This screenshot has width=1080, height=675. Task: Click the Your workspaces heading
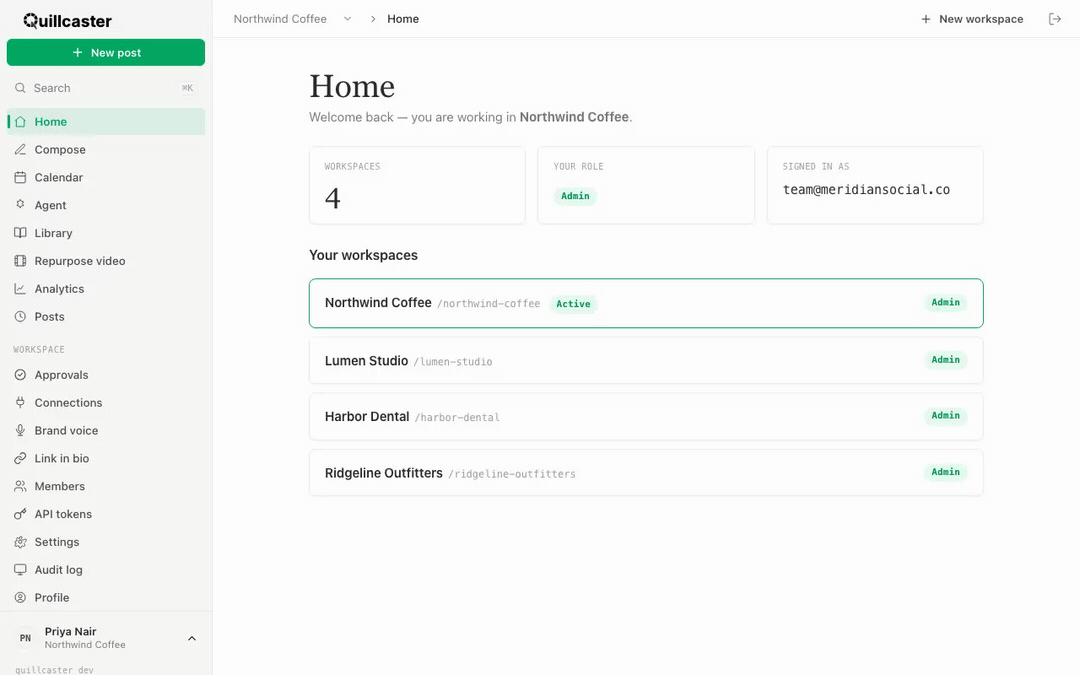[364, 255]
